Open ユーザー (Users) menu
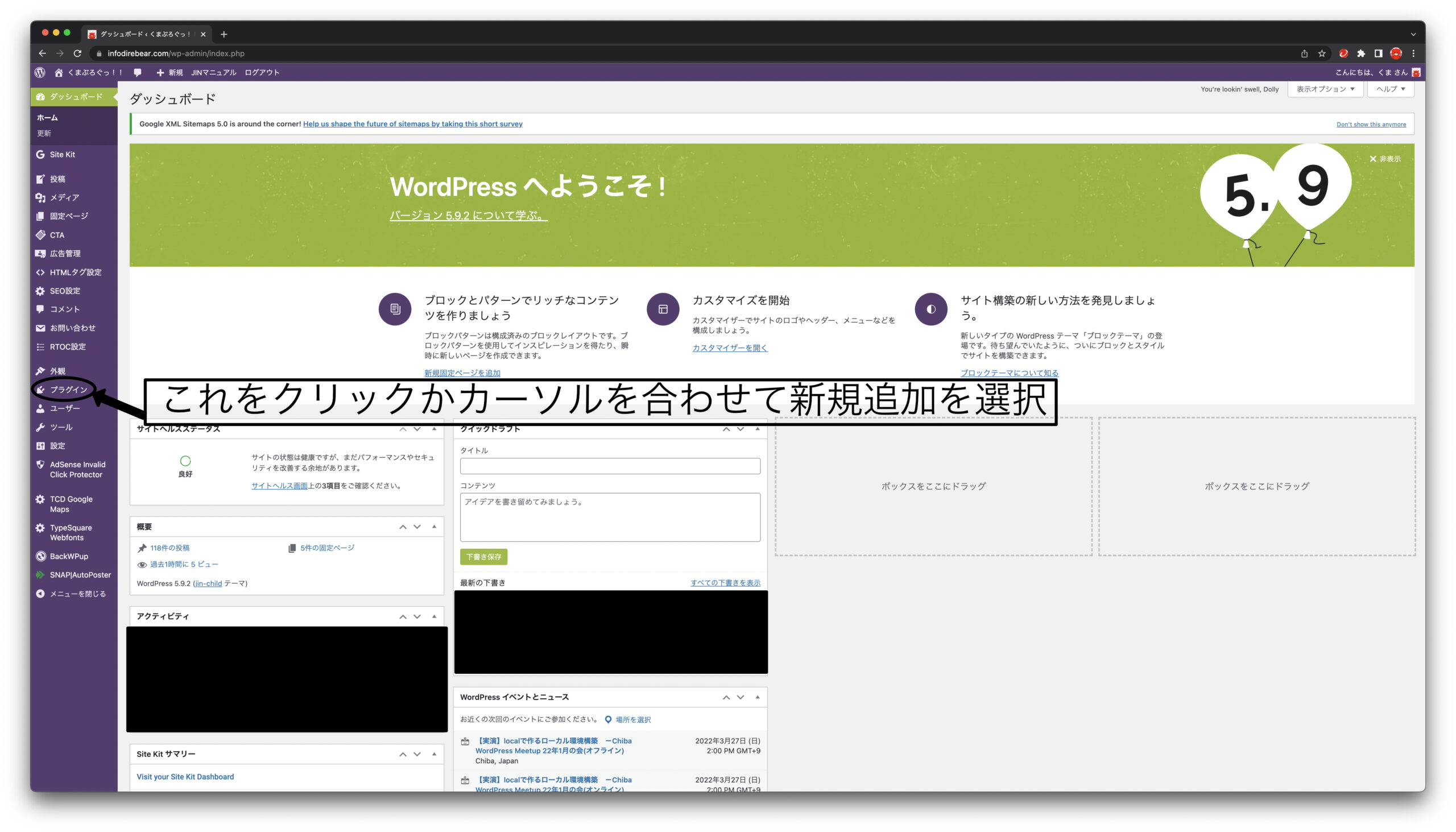 pos(65,408)
